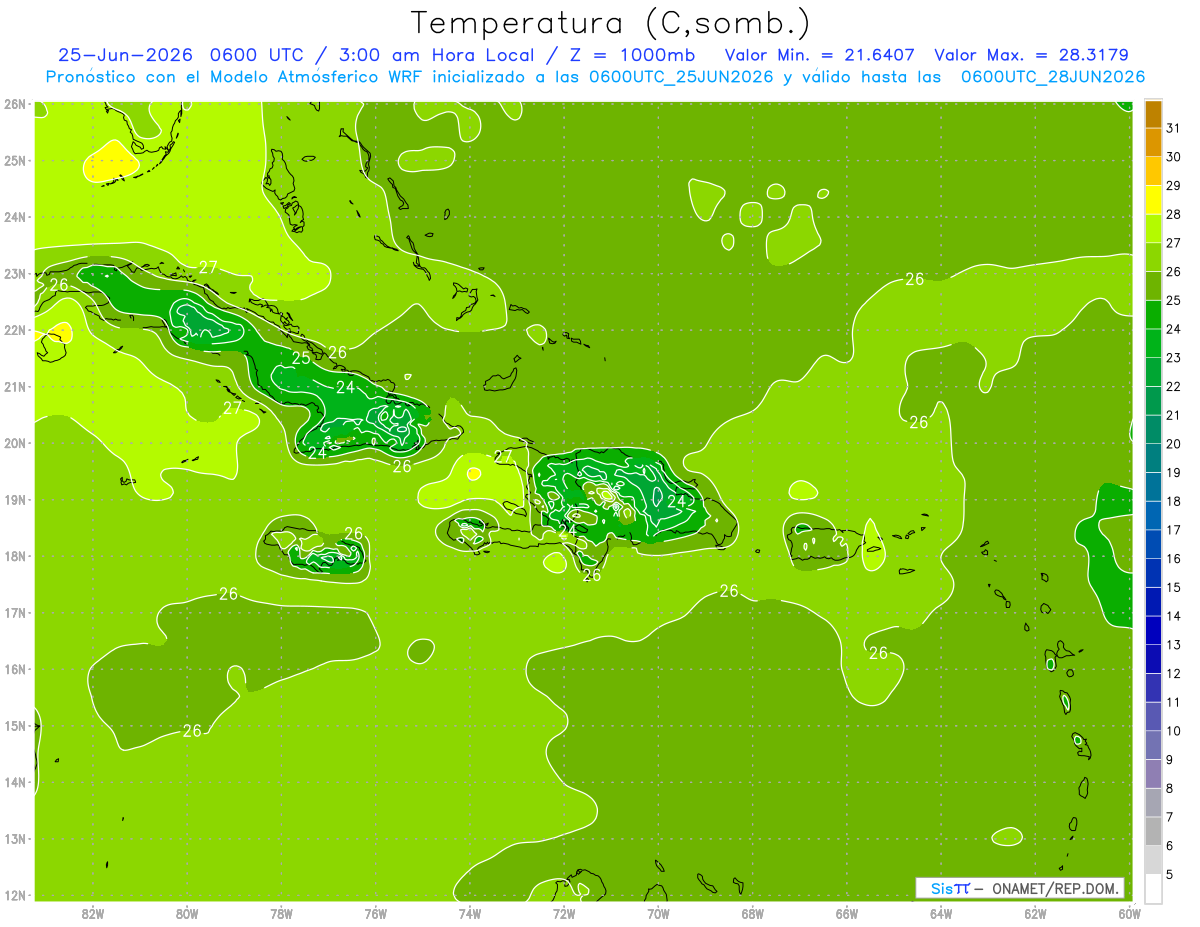Click the legend swatch between 26 and 27

[1153, 257]
